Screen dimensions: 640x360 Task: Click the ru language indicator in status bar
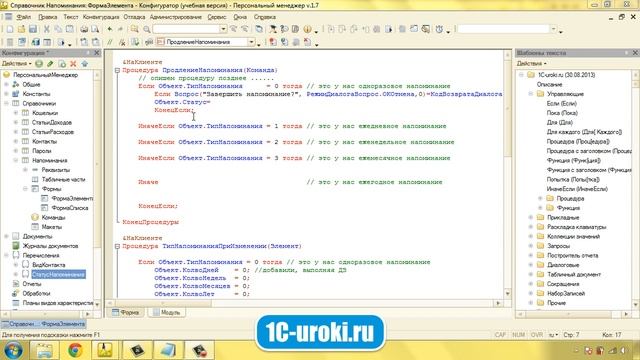pyautogui.click(x=553, y=335)
